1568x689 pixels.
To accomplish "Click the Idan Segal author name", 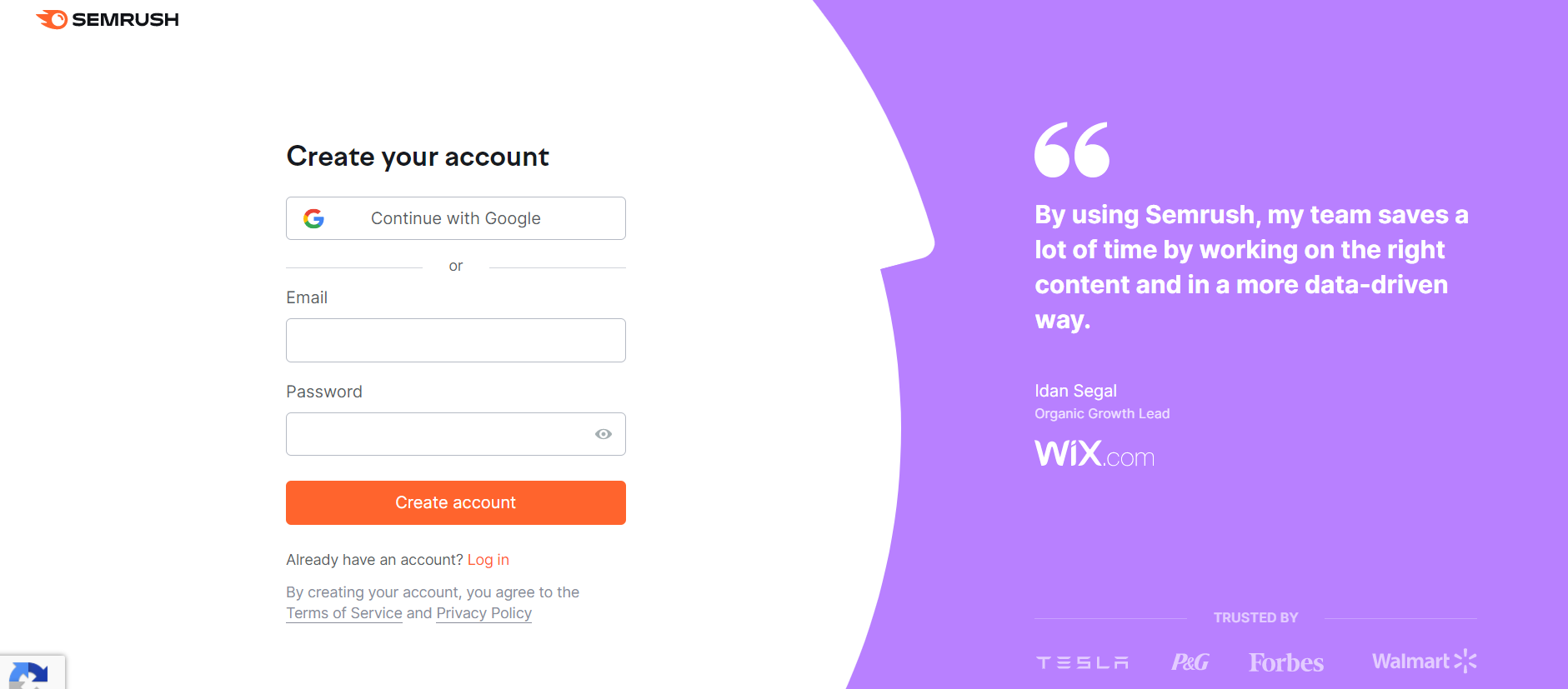I will pyautogui.click(x=1075, y=391).
